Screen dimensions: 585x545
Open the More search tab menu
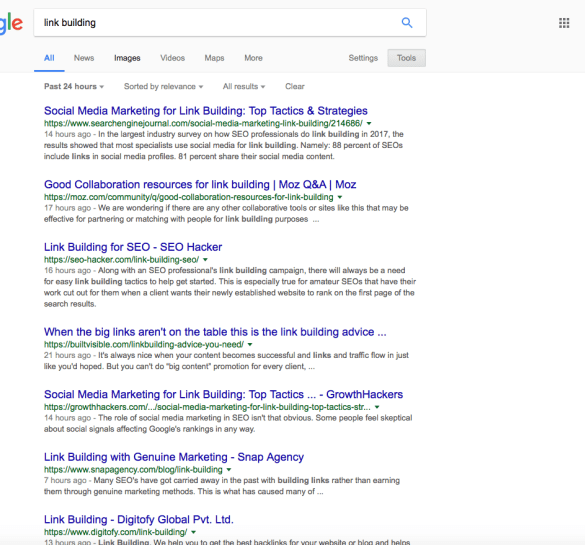tap(253, 58)
